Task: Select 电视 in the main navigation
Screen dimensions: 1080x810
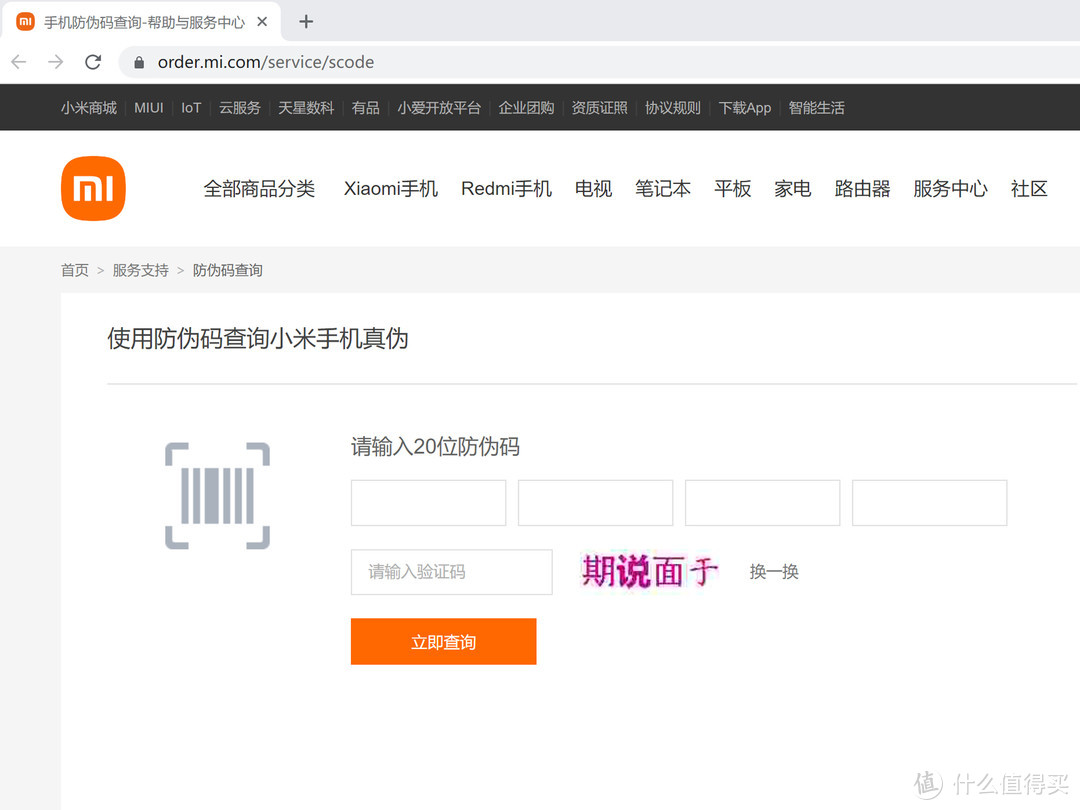Action: [594, 189]
